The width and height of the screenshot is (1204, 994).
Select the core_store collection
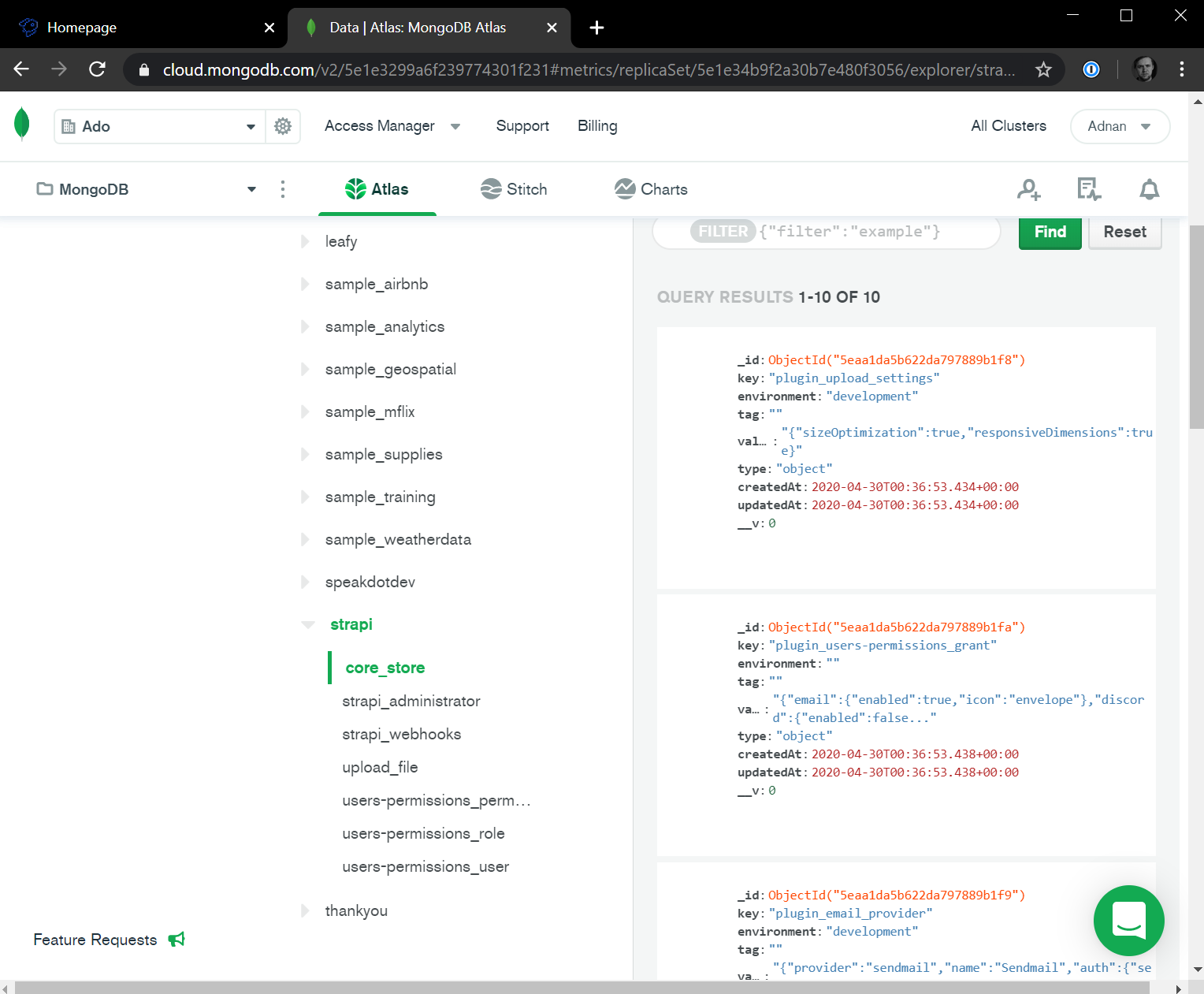[x=385, y=668]
